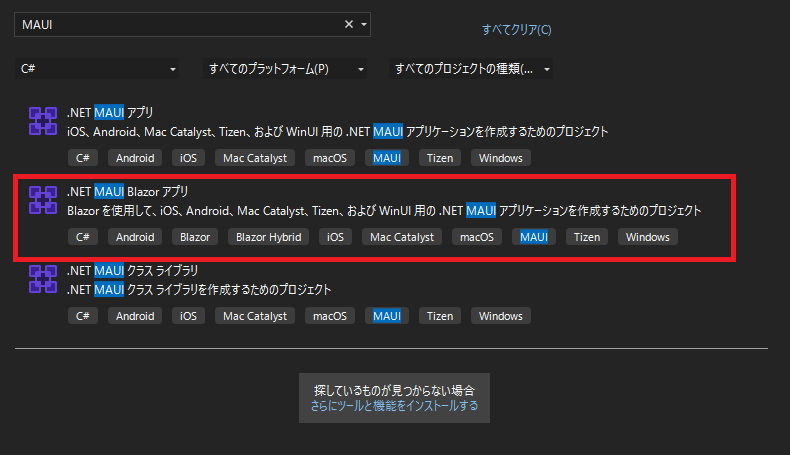Click the 探しているものが見つからない場合 text
790x455 pixels.
[x=394, y=391]
